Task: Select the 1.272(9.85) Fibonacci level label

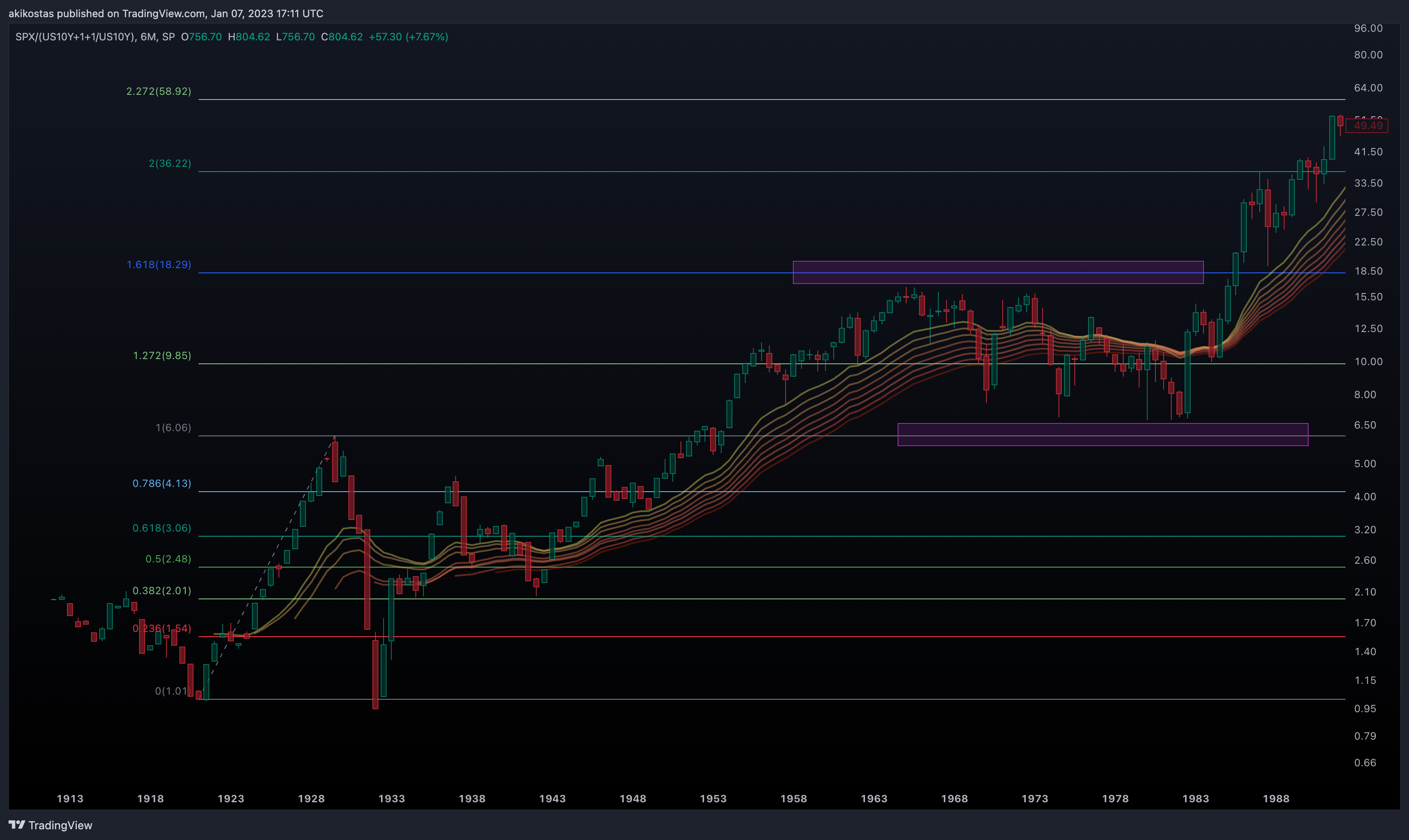Action: [x=162, y=356]
